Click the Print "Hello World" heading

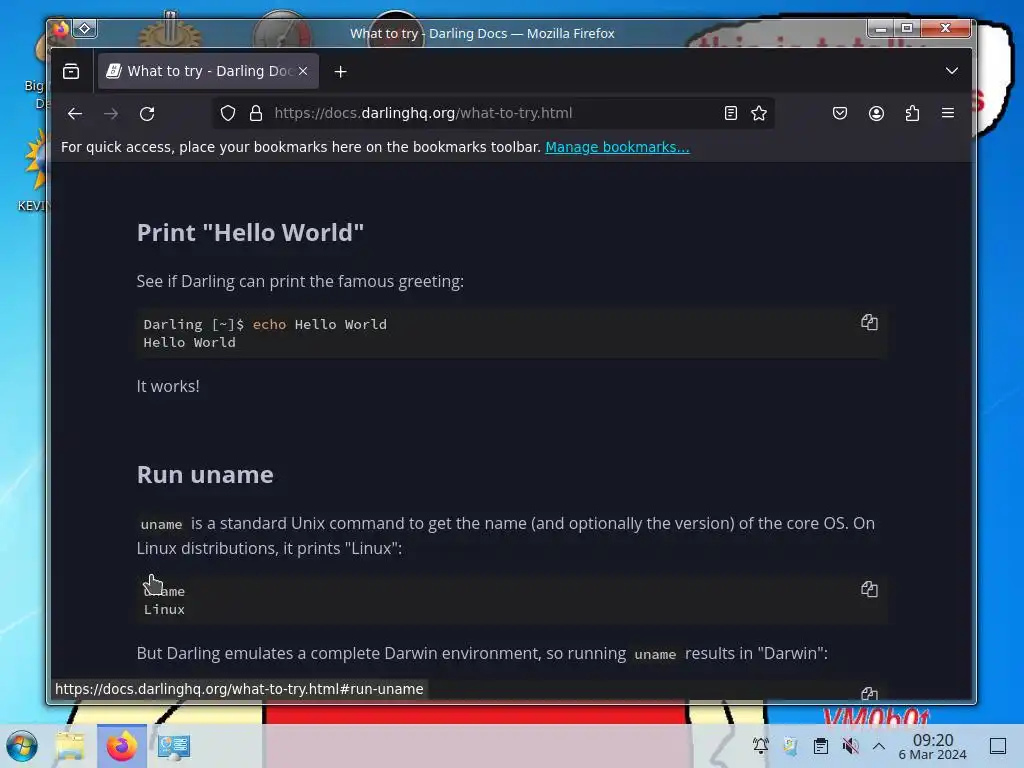point(250,232)
